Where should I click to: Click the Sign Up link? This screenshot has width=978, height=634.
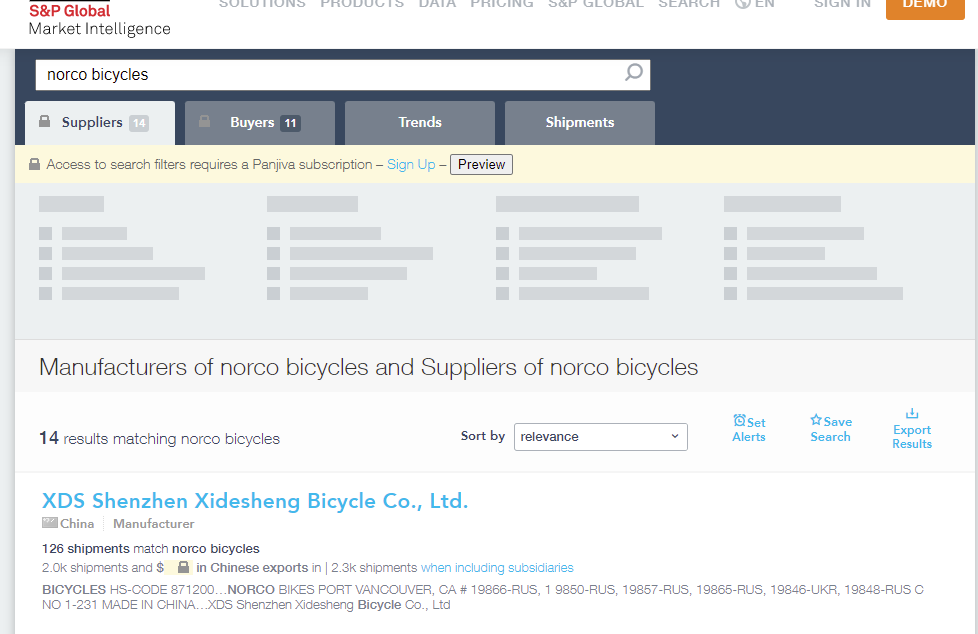point(411,165)
